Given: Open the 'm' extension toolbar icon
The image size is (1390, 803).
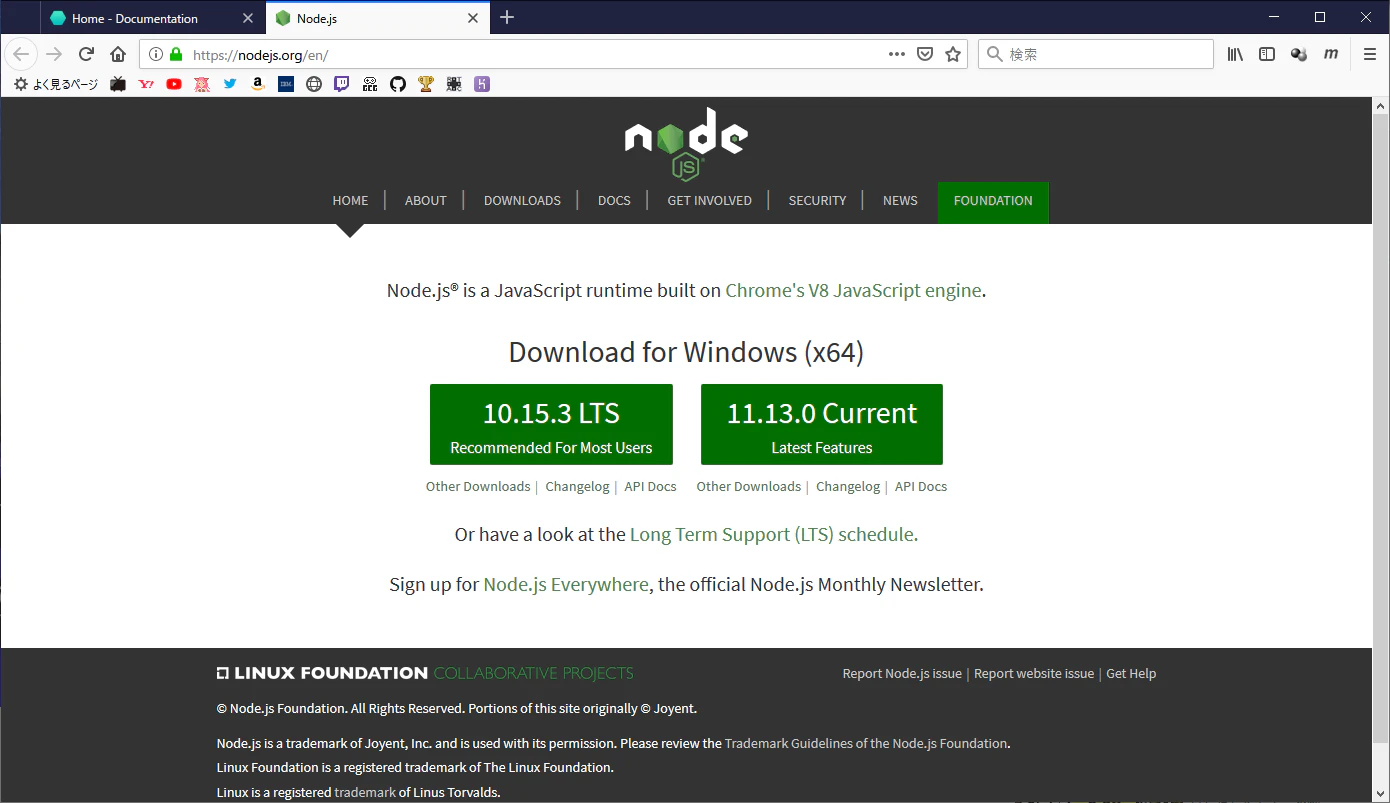Looking at the screenshot, I should pos(1330,54).
